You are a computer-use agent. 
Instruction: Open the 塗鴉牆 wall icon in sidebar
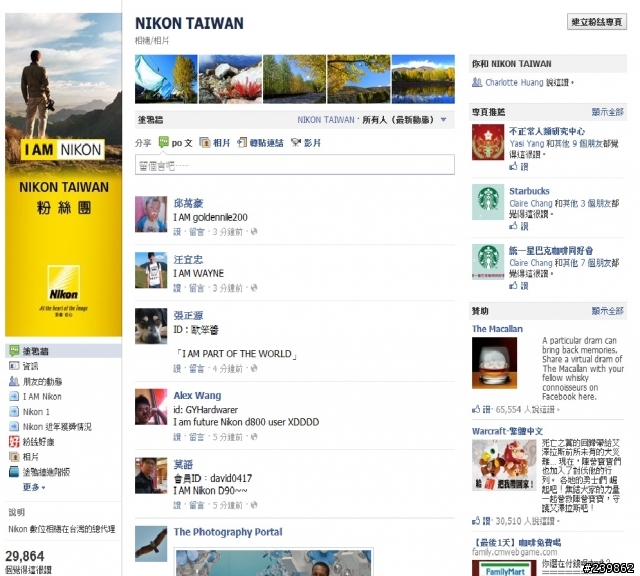(14, 351)
